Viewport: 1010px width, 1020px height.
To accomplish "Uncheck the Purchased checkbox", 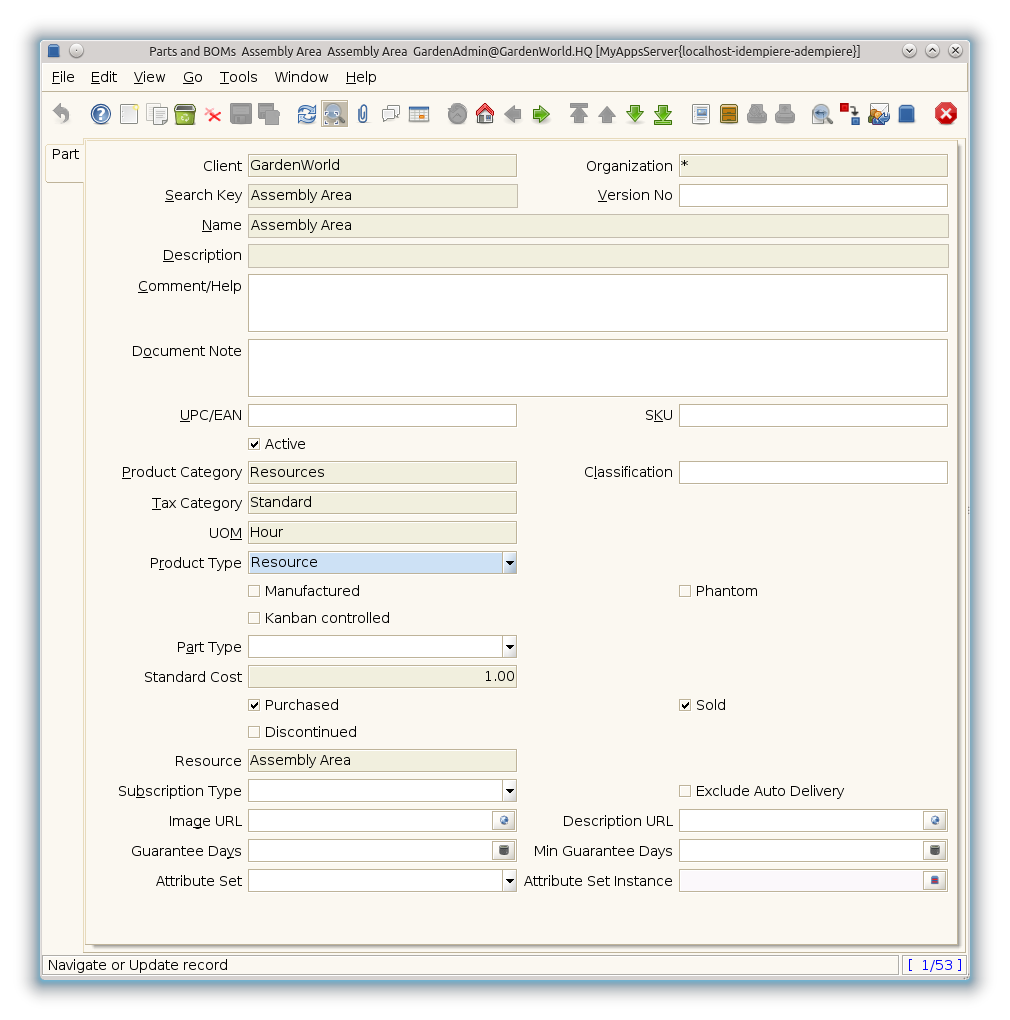I will click(x=254, y=705).
